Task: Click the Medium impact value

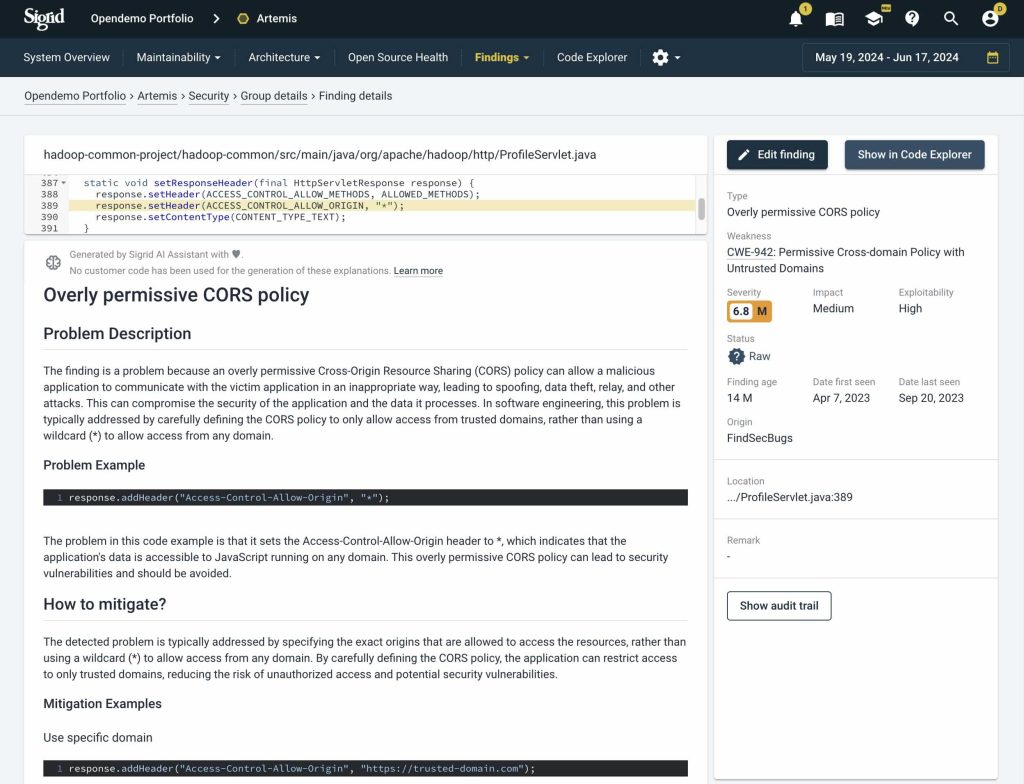Action: click(x=833, y=308)
